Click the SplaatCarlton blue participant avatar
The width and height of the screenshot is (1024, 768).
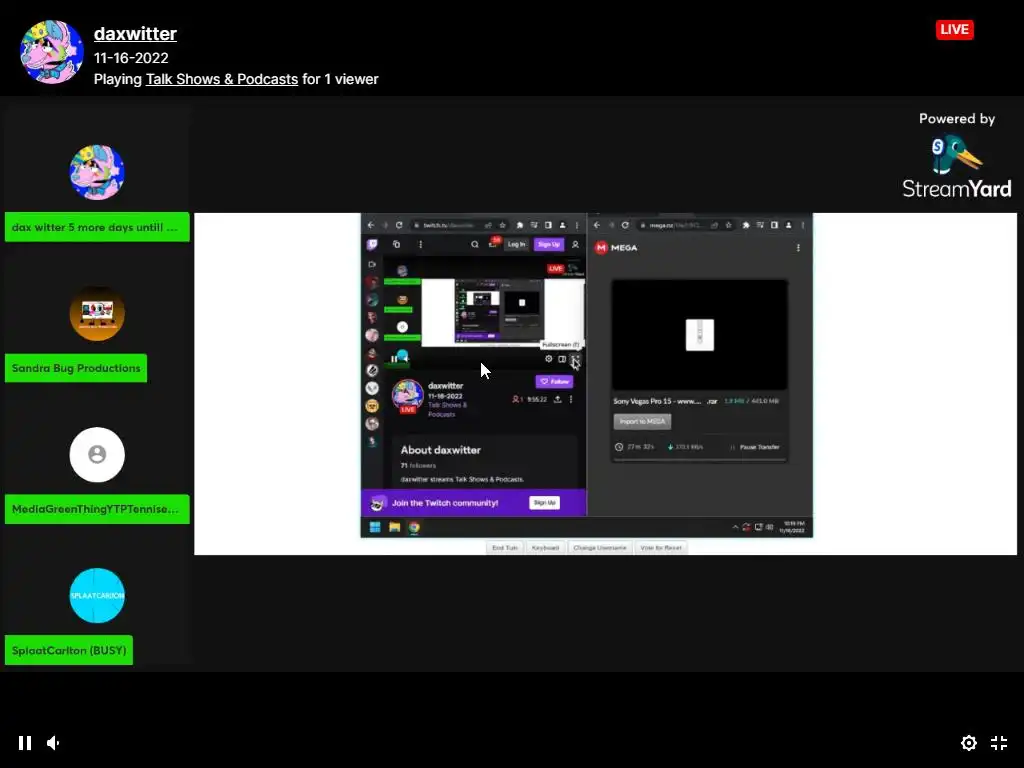click(97, 596)
